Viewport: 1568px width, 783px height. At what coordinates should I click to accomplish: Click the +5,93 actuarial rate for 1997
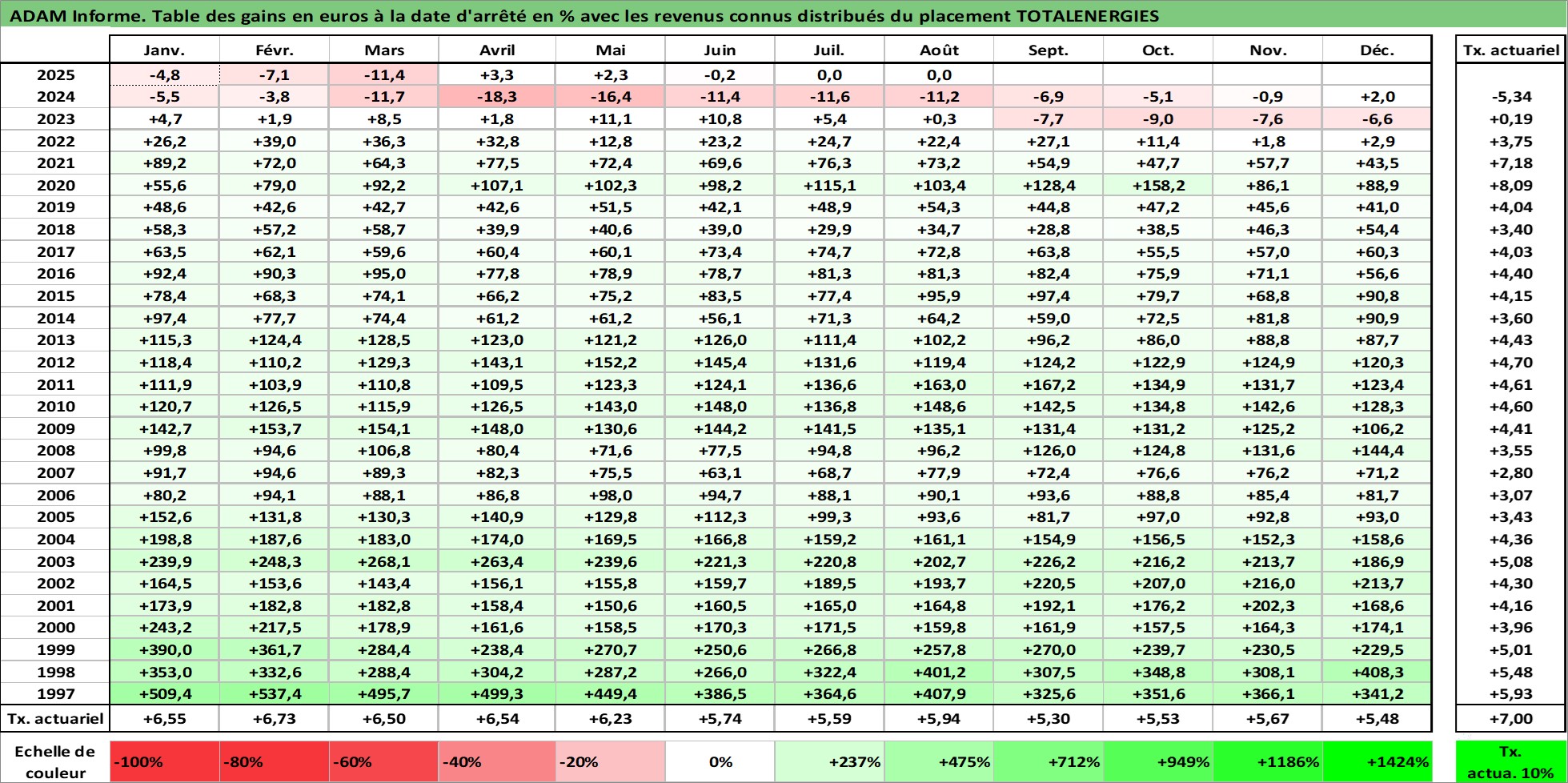click(1511, 694)
